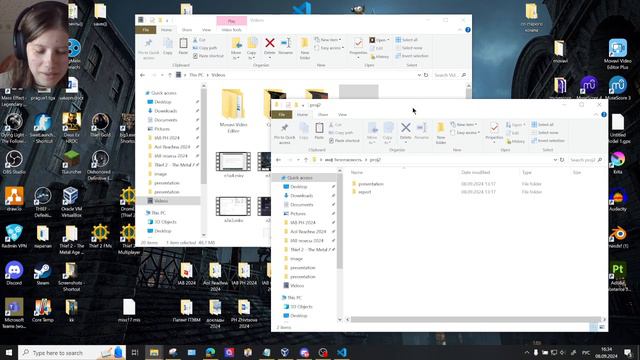Image resolution: width=640 pixels, height=360 pixels.
Task: Click Invert selection in Videos window
Action: 412,56
